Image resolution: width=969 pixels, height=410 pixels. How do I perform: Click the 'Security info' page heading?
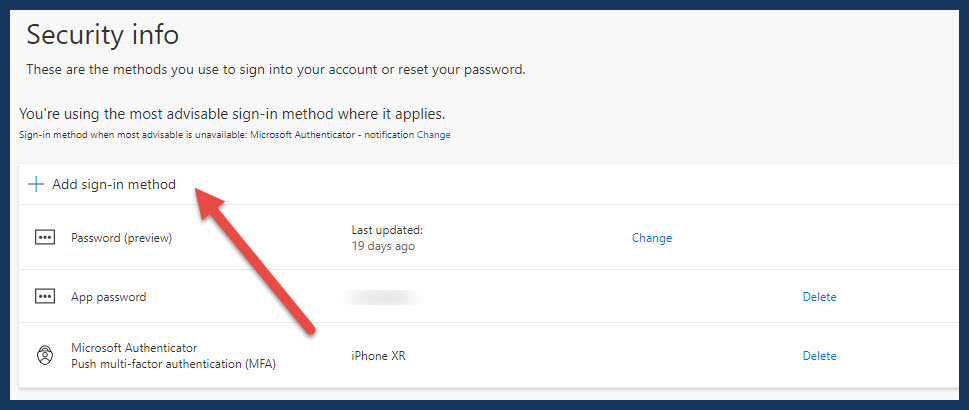point(103,34)
